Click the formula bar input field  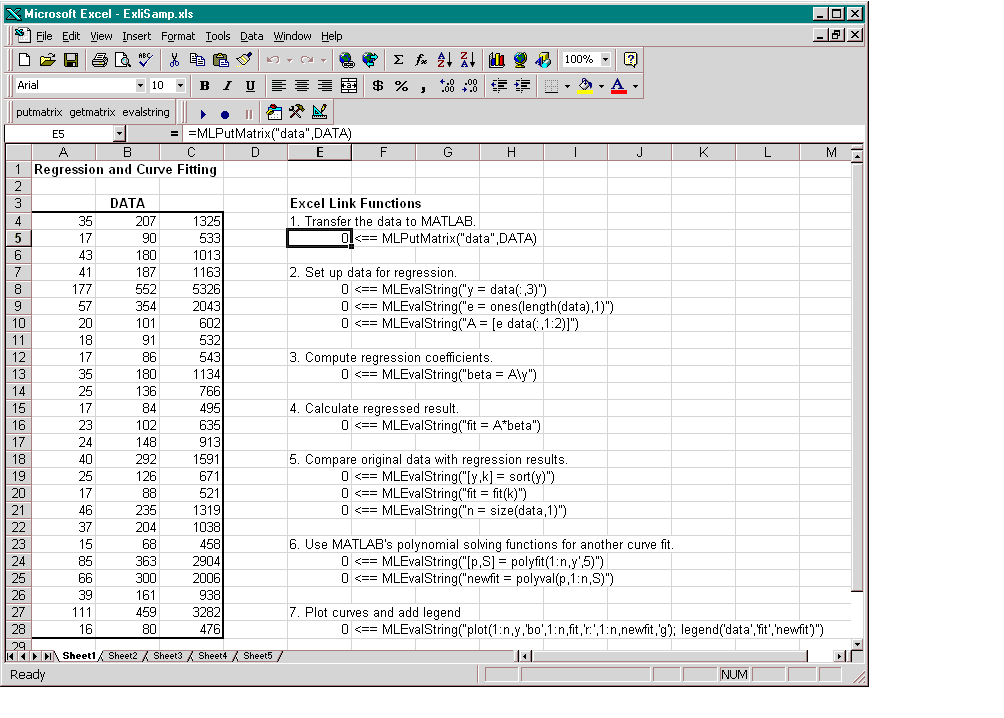[x=500, y=133]
